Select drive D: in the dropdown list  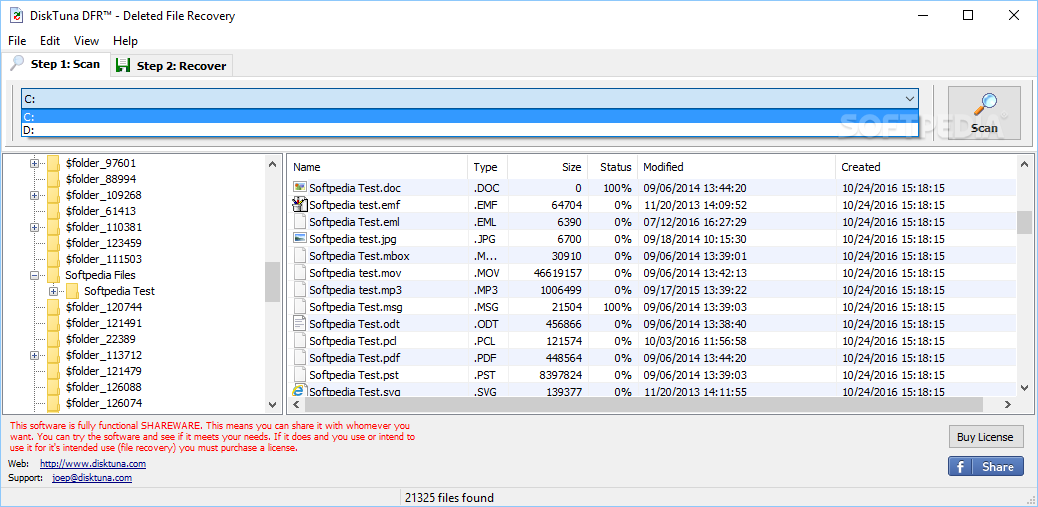(469, 130)
